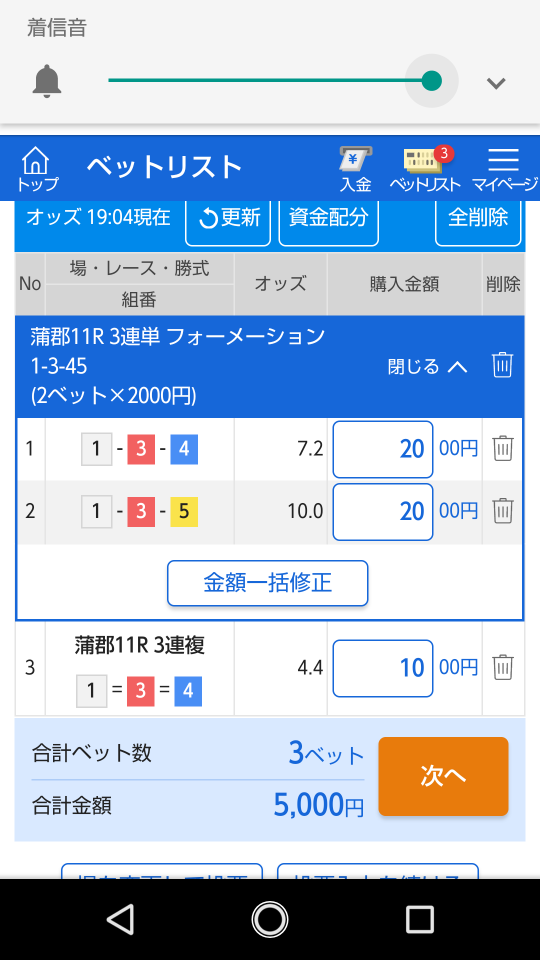540x960 pixels.
Task: Open 資金配分 fund allocation
Action: coord(328,218)
